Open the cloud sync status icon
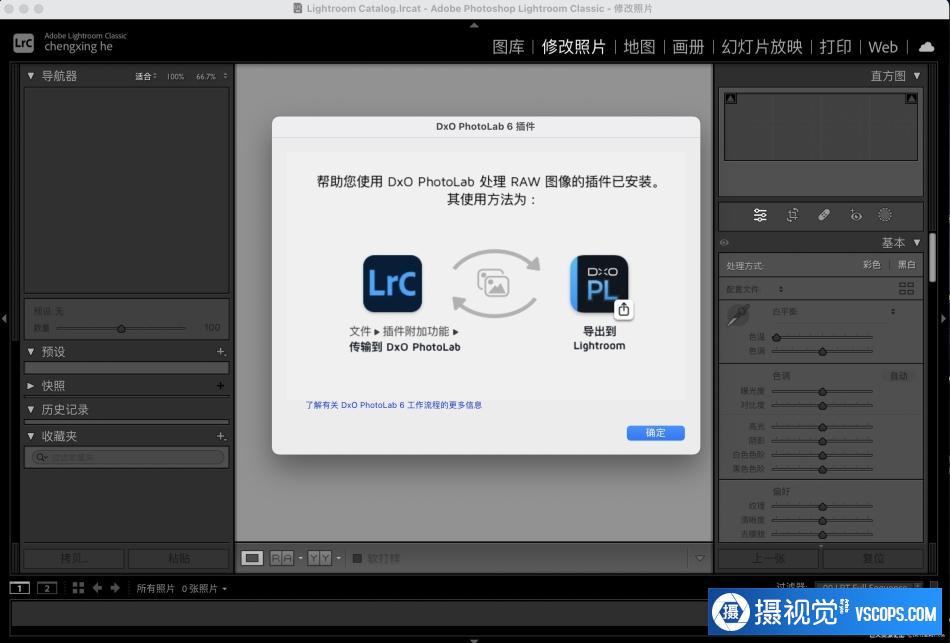The width and height of the screenshot is (950, 643). click(926, 47)
